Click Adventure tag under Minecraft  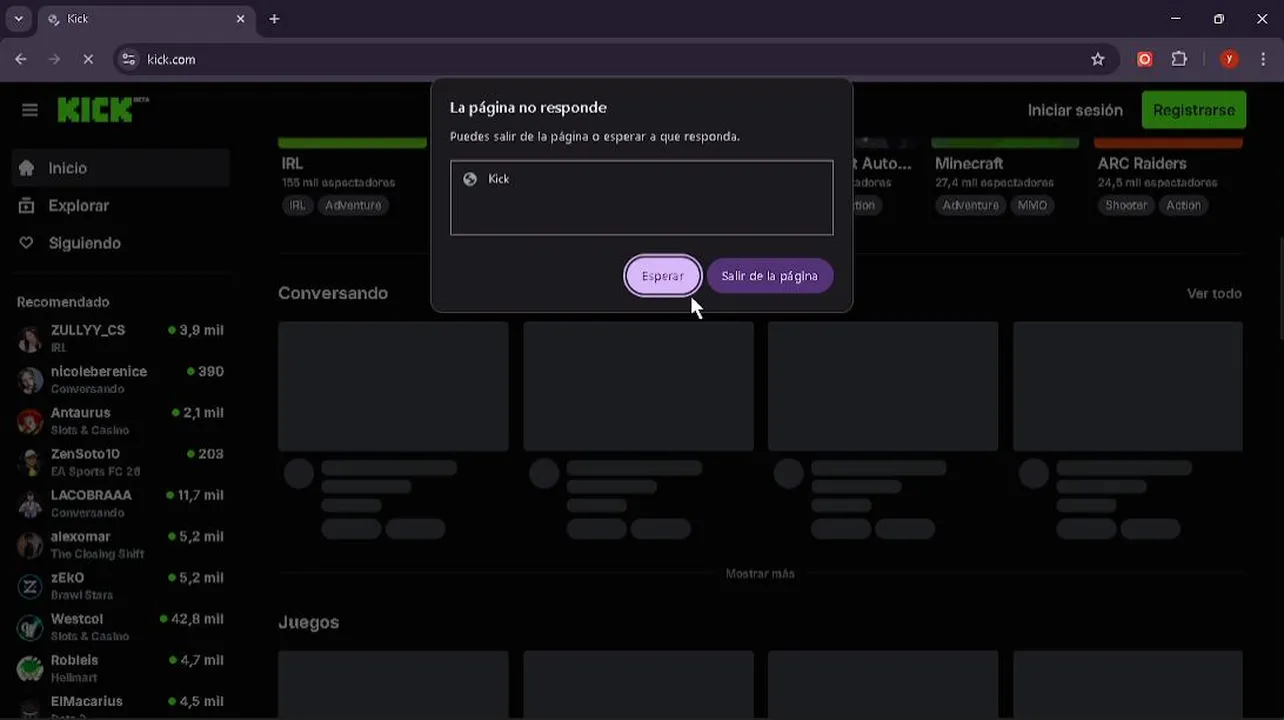[970, 205]
